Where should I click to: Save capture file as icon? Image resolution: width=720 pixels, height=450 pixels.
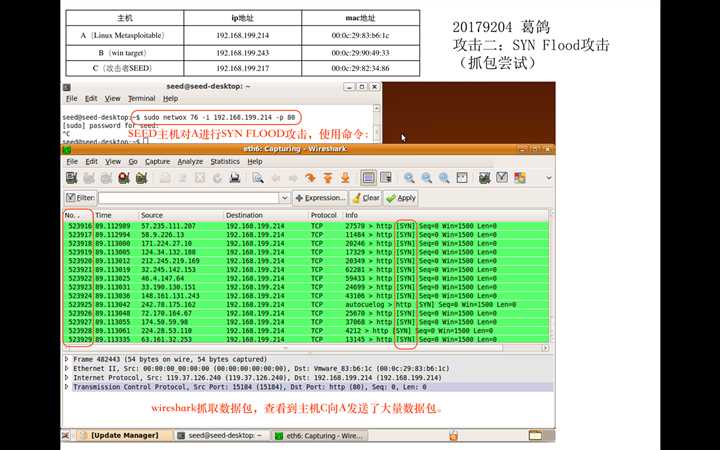pos(182,178)
